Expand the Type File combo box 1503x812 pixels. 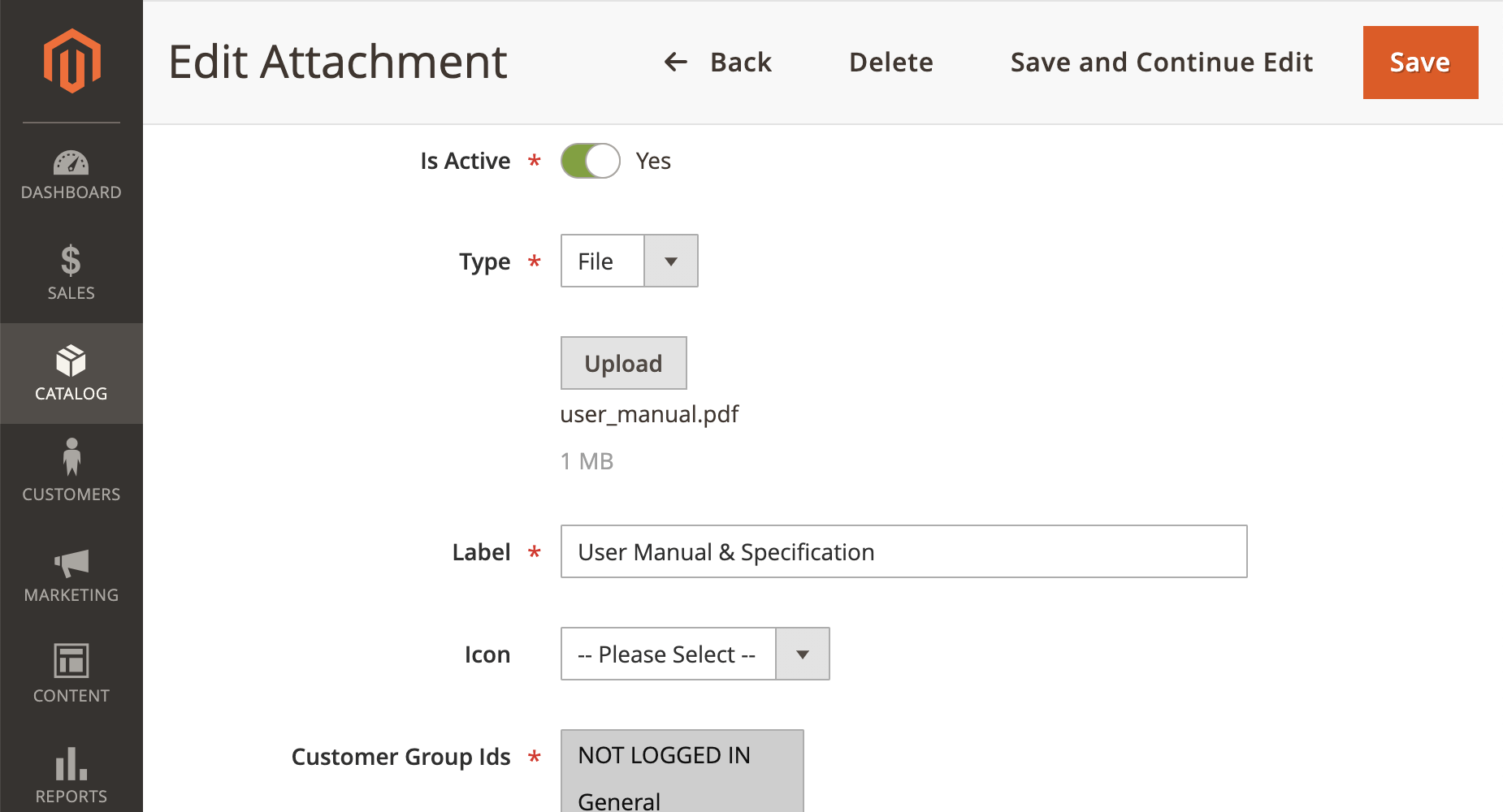coord(671,261)
